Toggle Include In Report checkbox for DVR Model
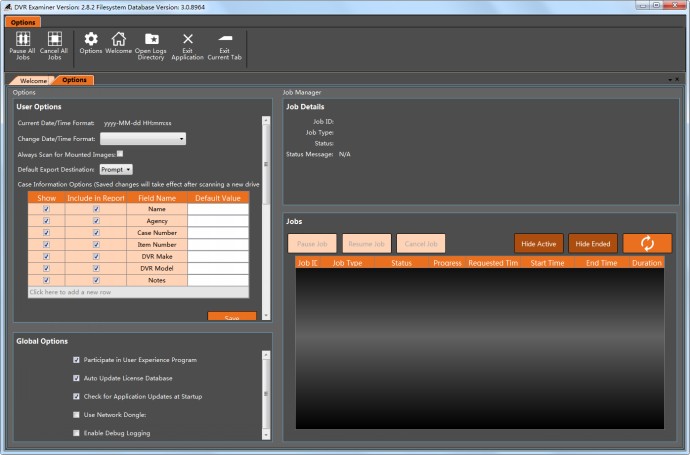 pyautogui.click(x=96, y=268)
